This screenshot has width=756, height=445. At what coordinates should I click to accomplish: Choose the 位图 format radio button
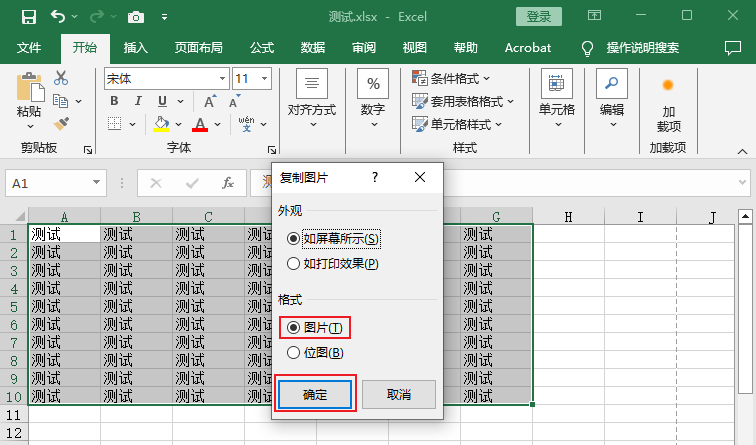pos(293,352)
